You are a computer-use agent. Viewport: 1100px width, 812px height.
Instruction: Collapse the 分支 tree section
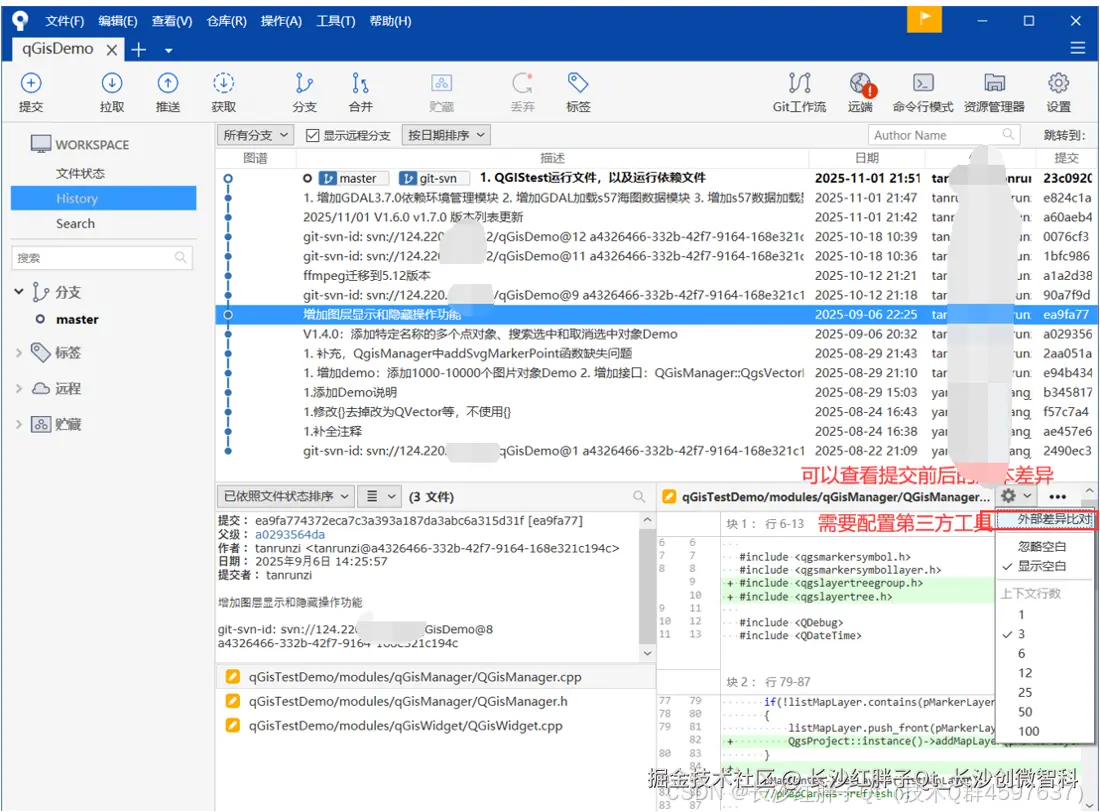(x=19, y=291)
